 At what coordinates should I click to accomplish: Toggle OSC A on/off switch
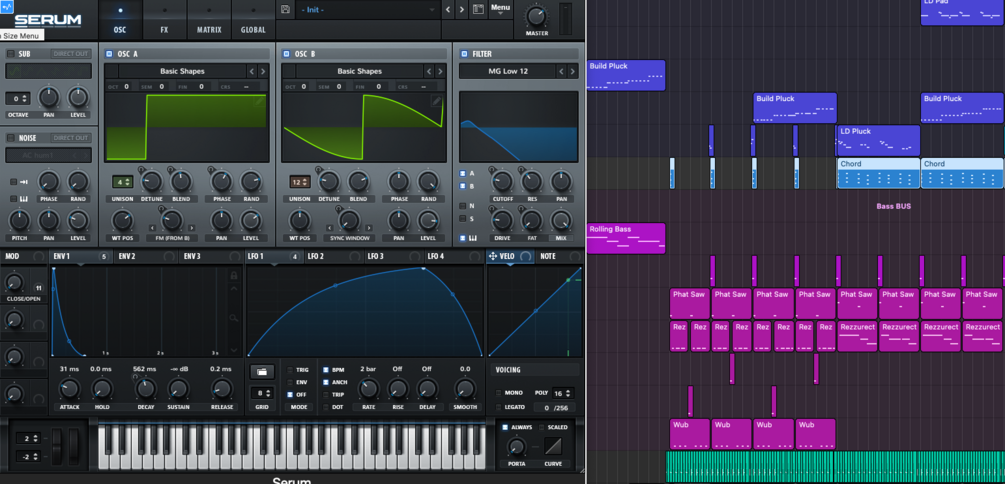[109, 54]
